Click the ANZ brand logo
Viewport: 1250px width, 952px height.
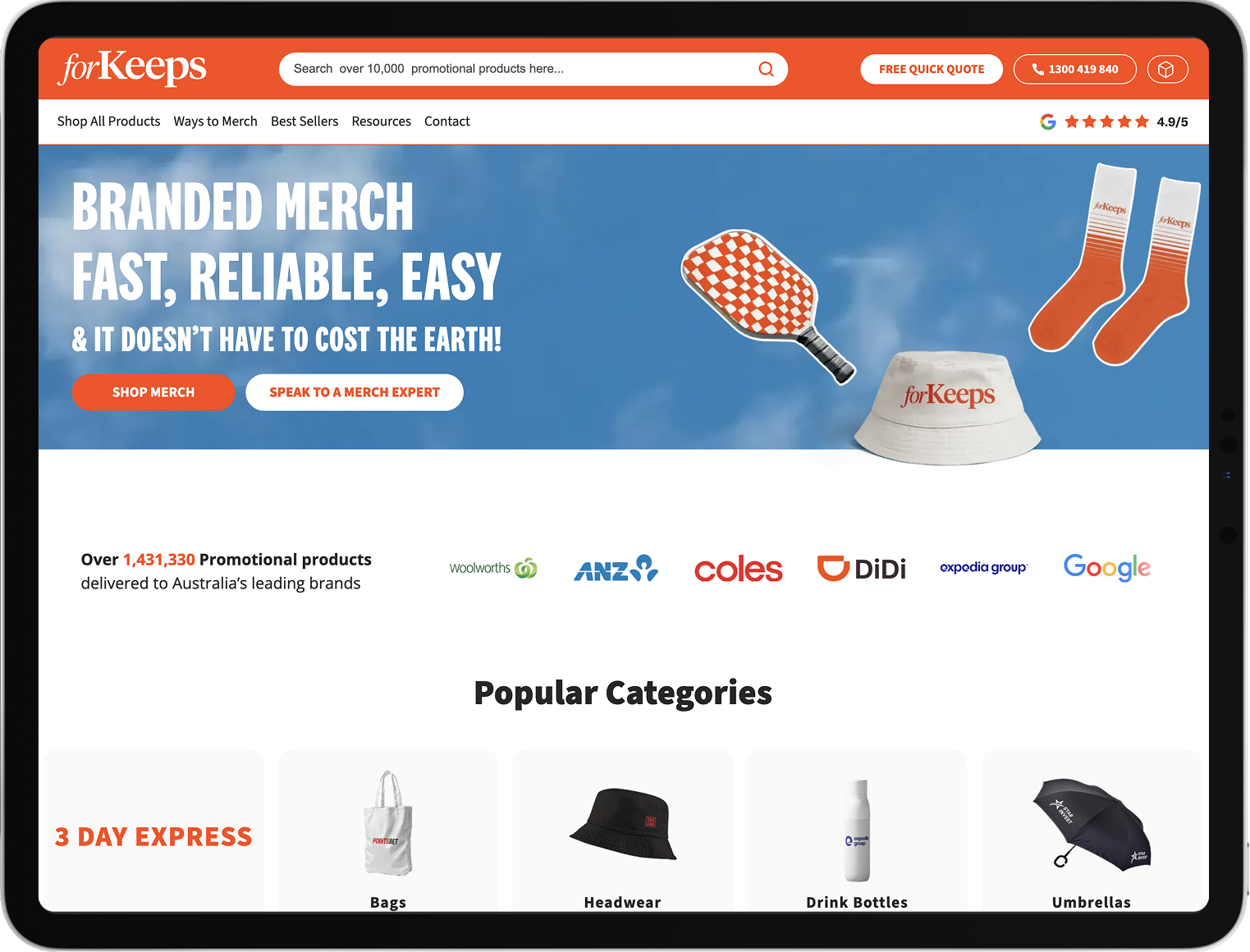tap(616, 568)
